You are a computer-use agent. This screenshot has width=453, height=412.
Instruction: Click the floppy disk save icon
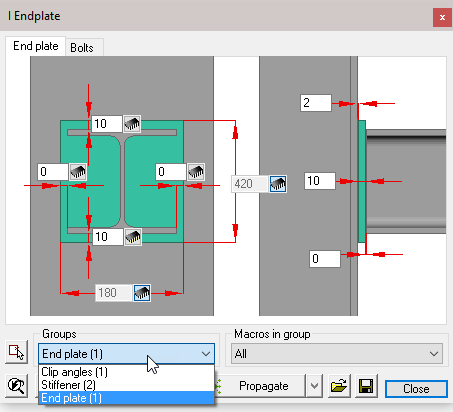click(x=366, y=386)
